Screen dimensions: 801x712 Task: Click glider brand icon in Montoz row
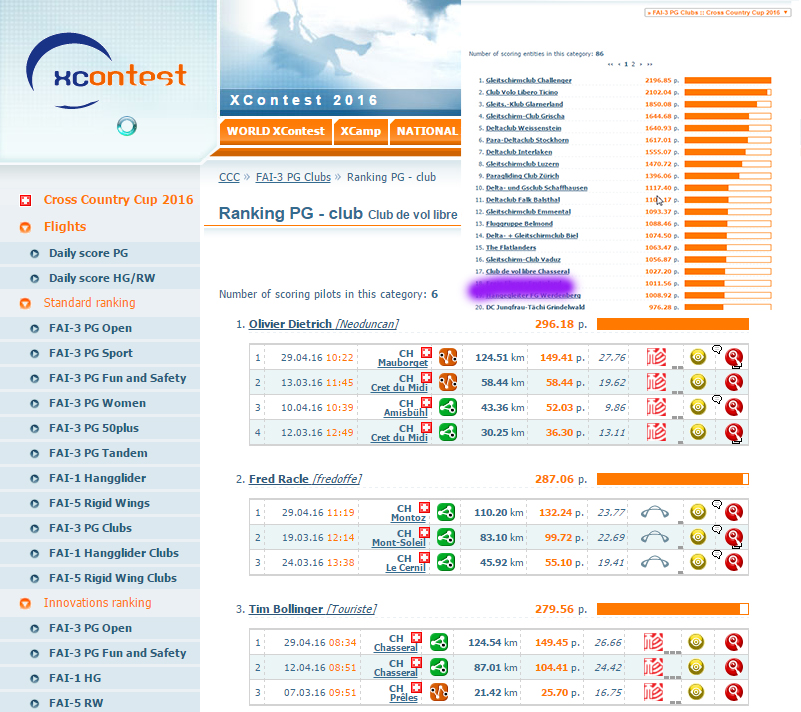pos(655,512)
